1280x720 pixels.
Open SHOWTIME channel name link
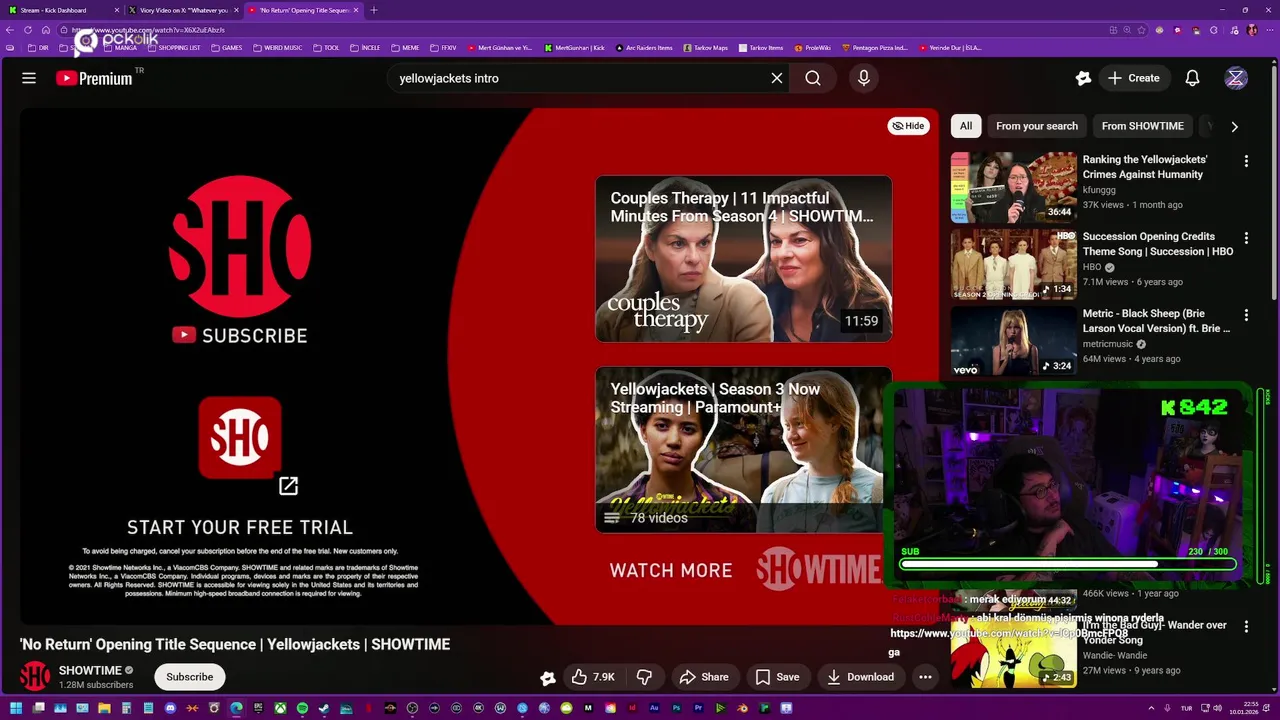89,671
